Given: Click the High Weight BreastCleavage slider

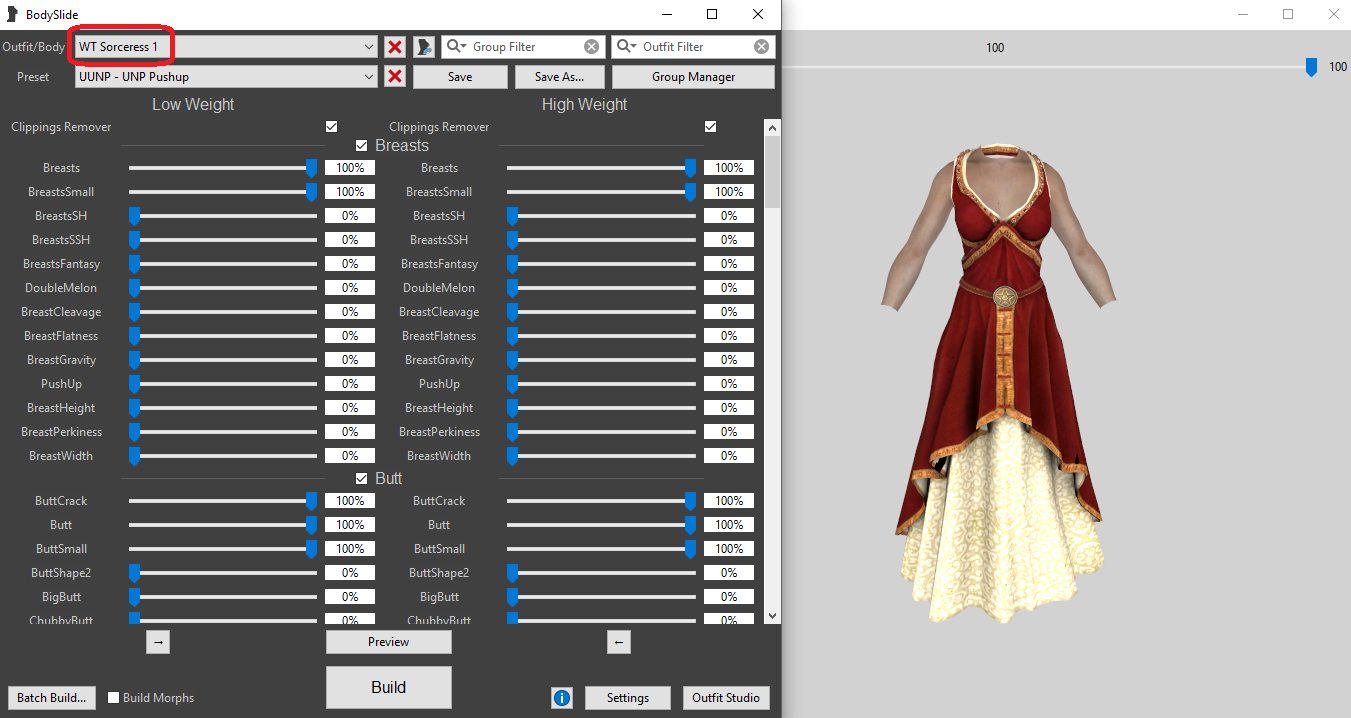Looking at the screenshot, I should tap(601, 312).
